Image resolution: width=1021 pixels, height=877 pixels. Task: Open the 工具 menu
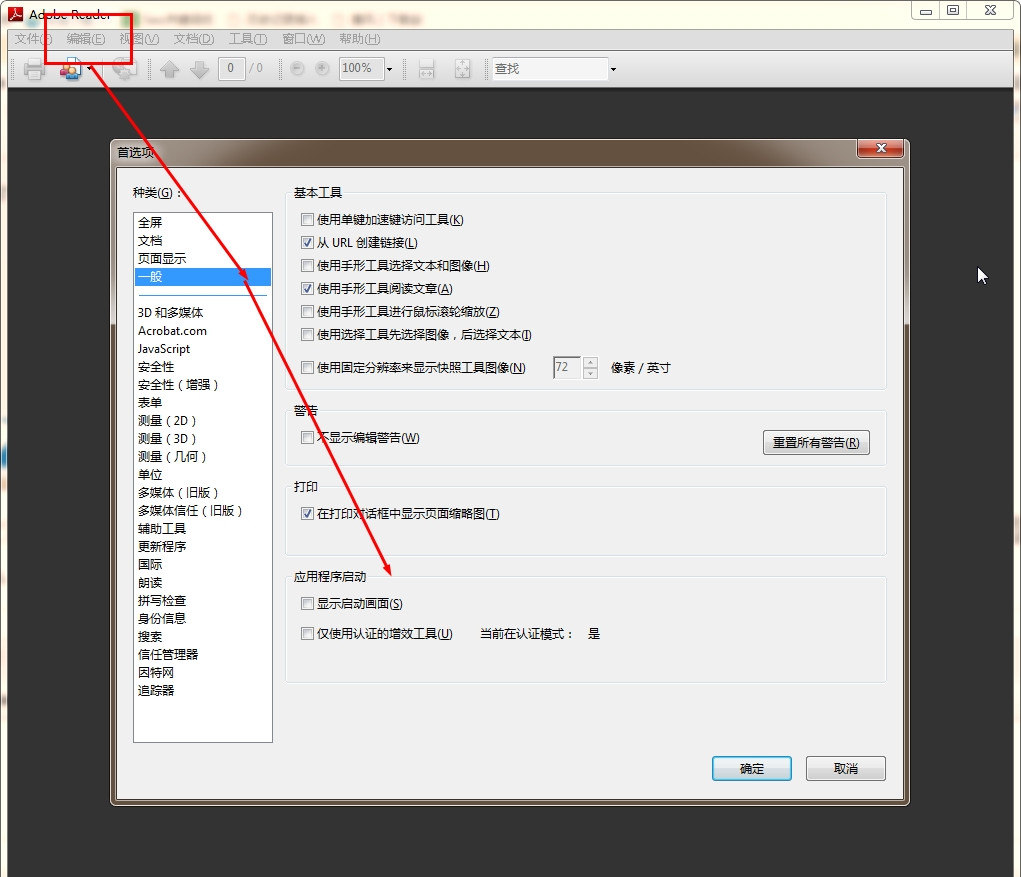[x=247, y=39]
